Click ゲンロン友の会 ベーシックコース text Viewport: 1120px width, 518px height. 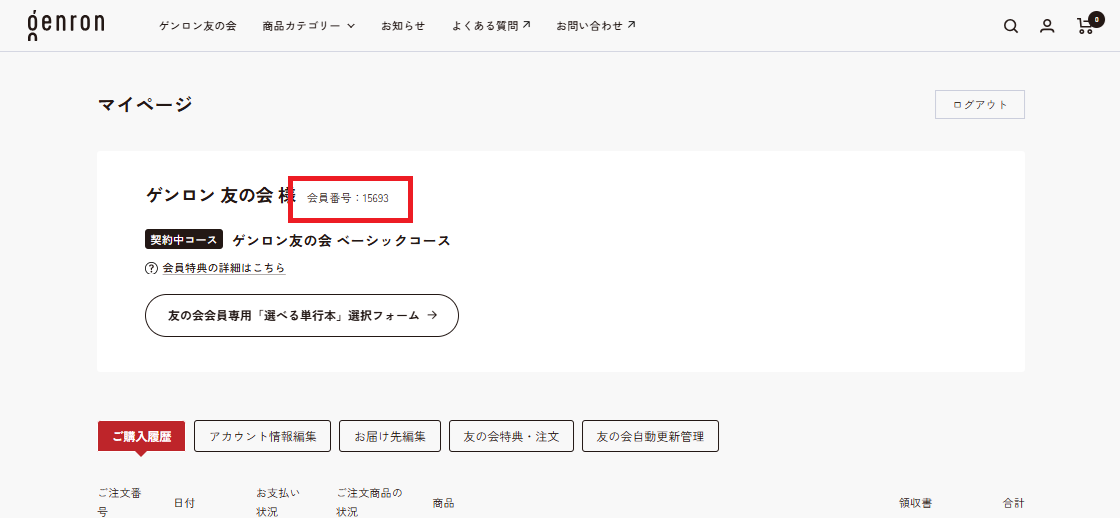pos(341,241)
